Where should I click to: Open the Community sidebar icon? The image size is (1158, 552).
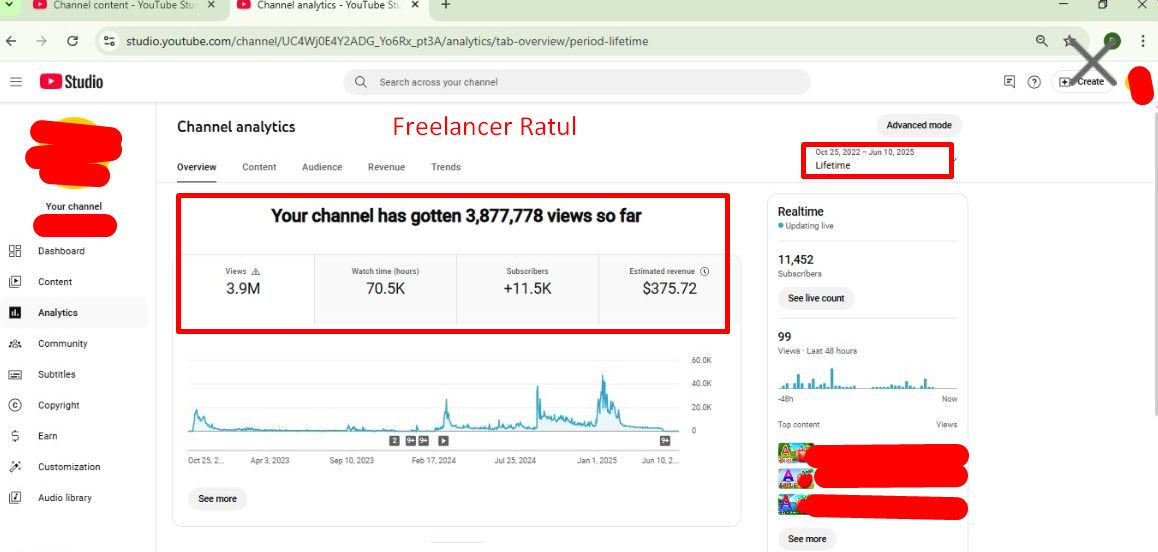15,344
